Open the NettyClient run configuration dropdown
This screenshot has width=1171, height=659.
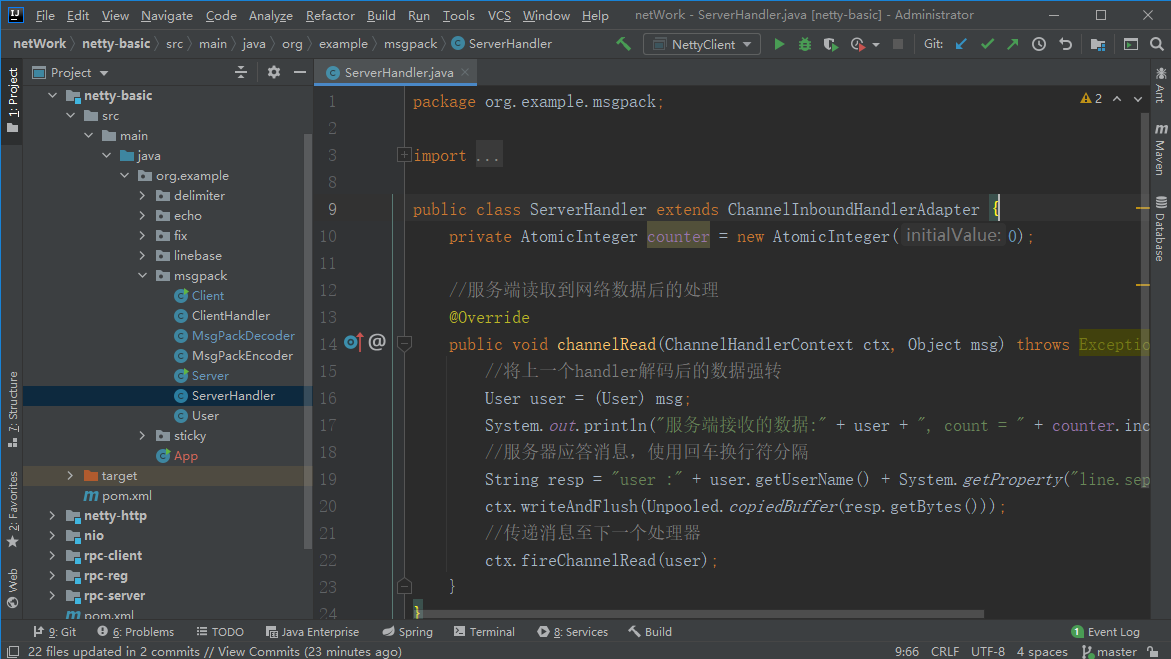coord(702,44)
